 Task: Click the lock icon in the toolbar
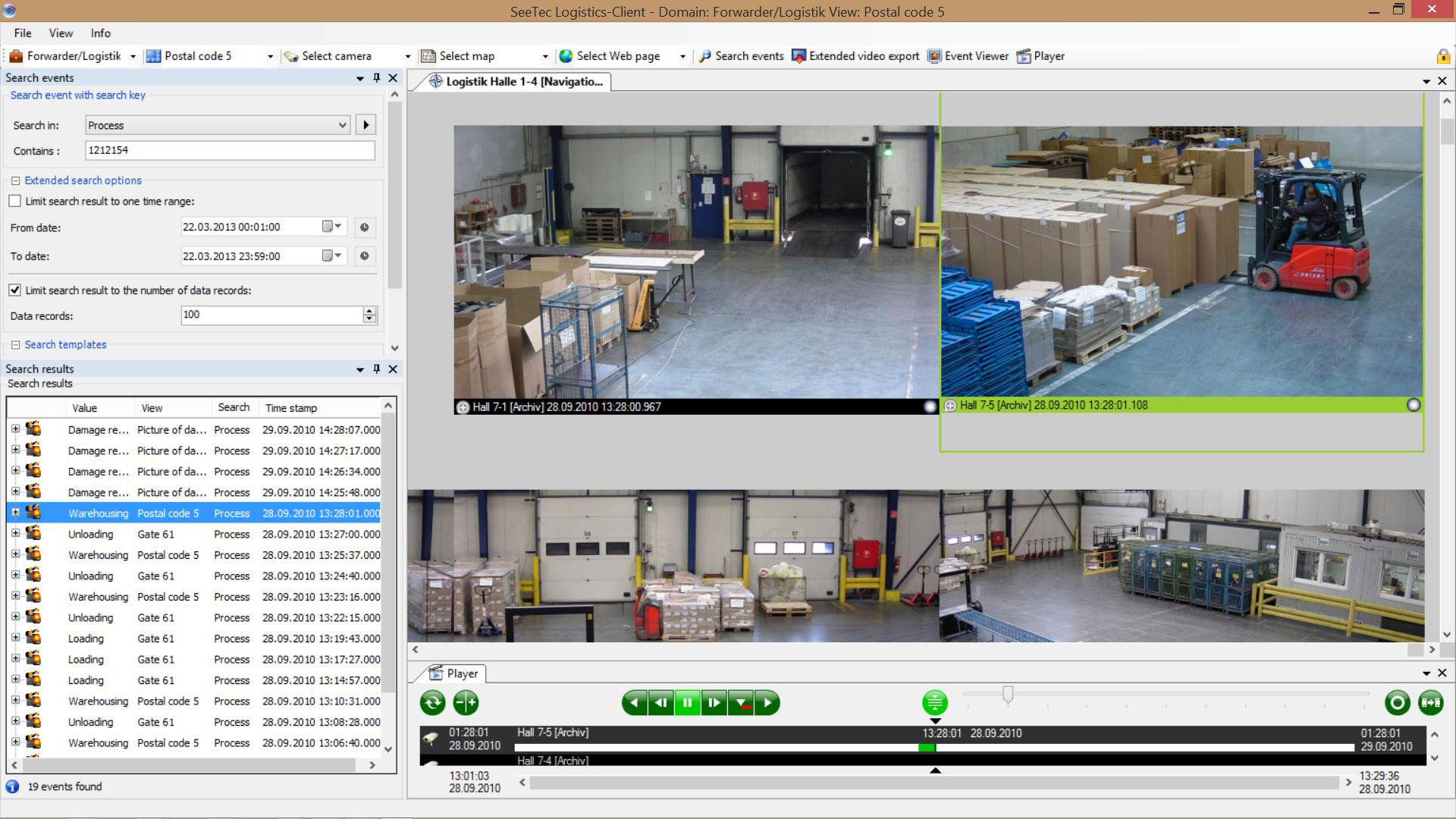click(1443, 56)
